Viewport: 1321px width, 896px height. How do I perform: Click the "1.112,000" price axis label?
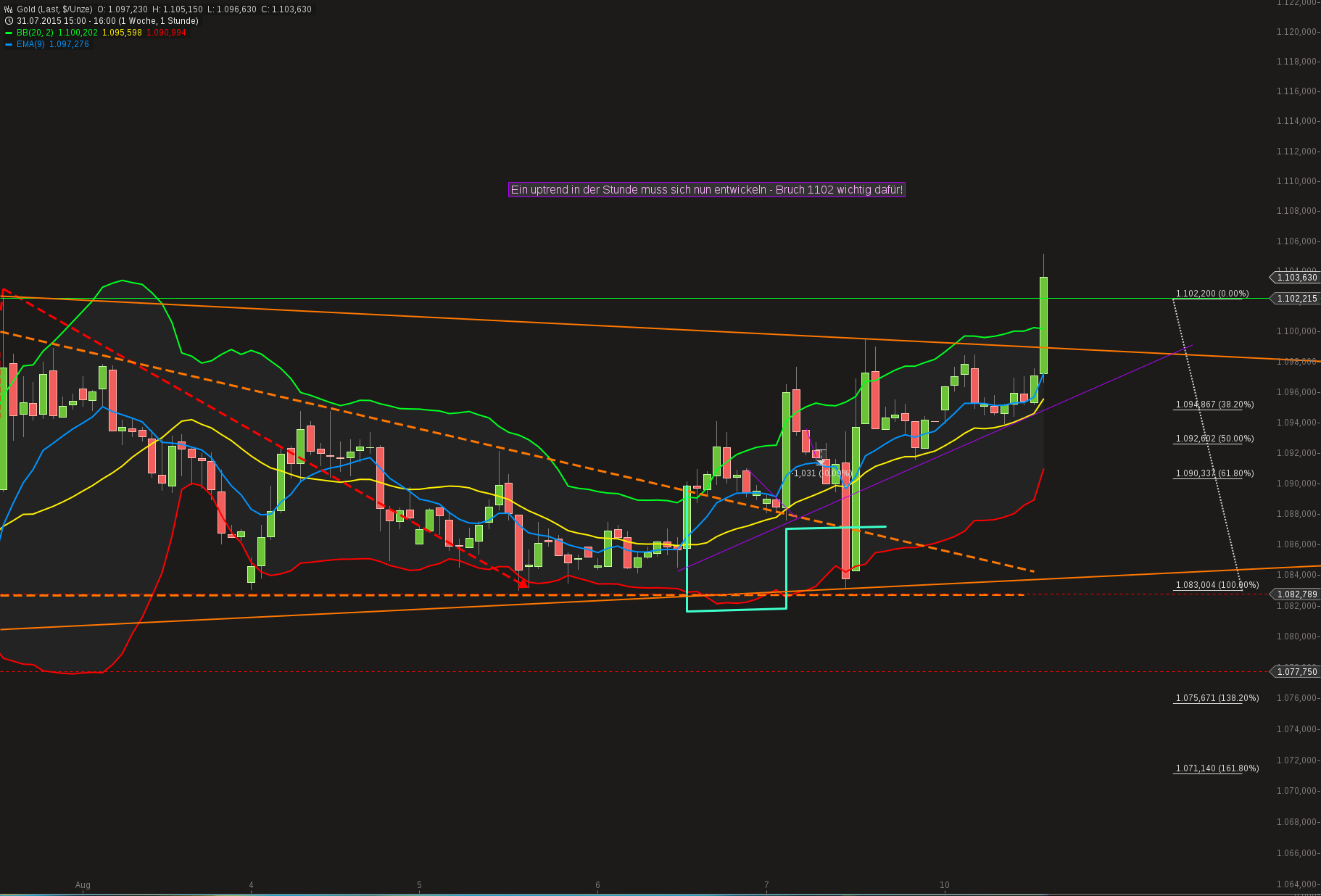[1296, 152]
